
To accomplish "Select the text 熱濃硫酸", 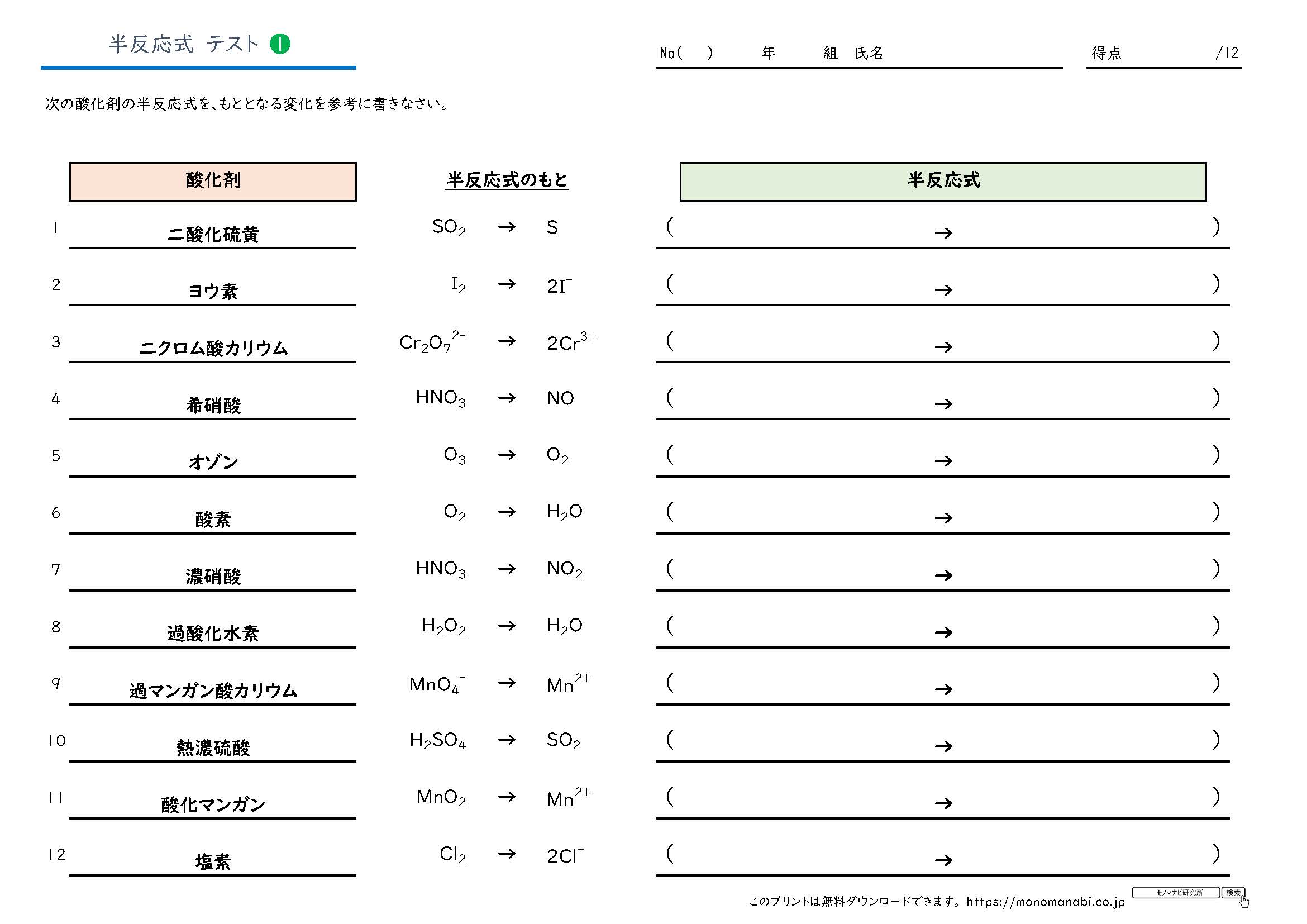I will 213,747.
